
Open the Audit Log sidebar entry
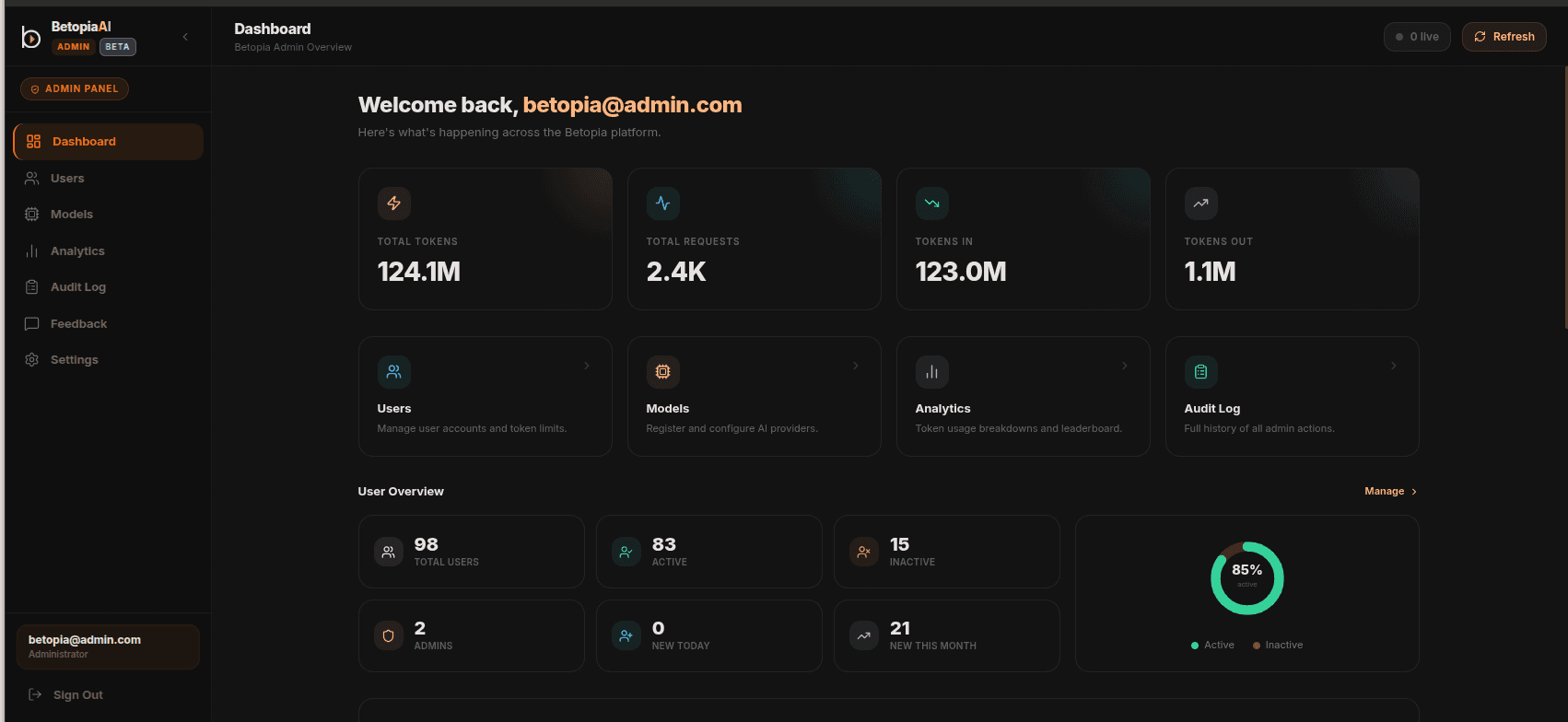(x=109, y=287)
